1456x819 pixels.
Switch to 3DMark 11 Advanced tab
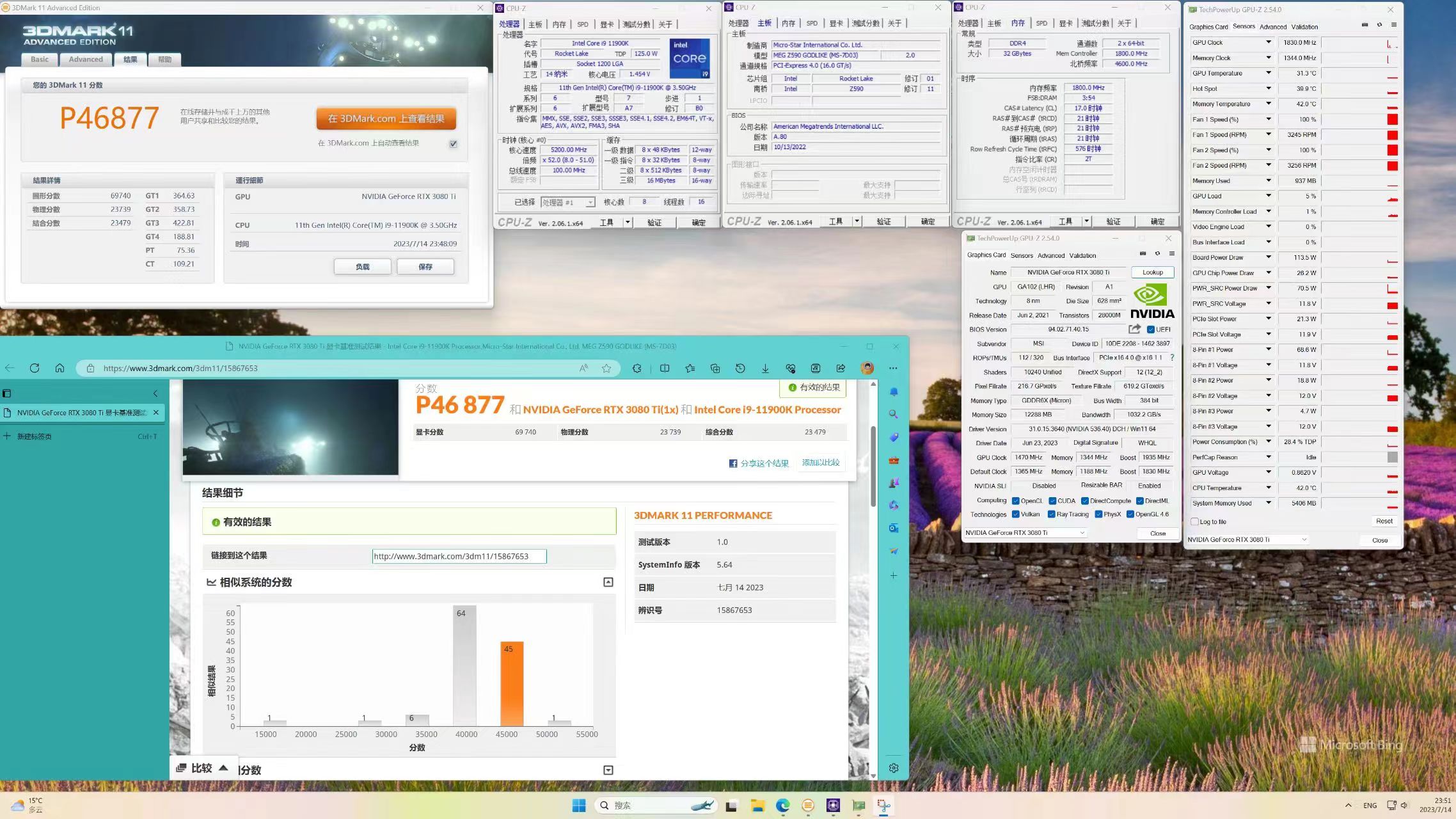pyautogui.click(x=86, y=60)
